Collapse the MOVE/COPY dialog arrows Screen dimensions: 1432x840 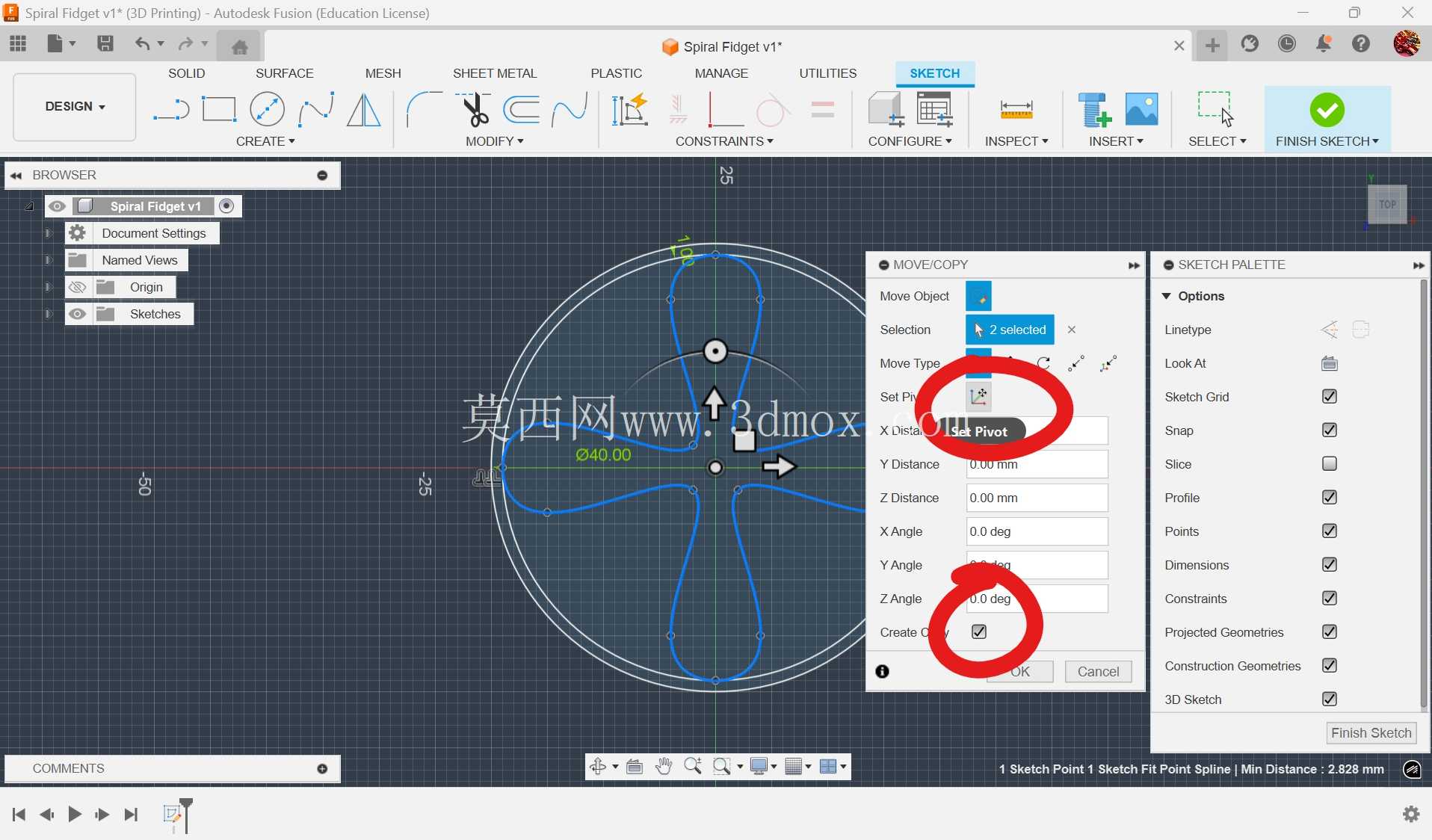tap(1134, 265)
